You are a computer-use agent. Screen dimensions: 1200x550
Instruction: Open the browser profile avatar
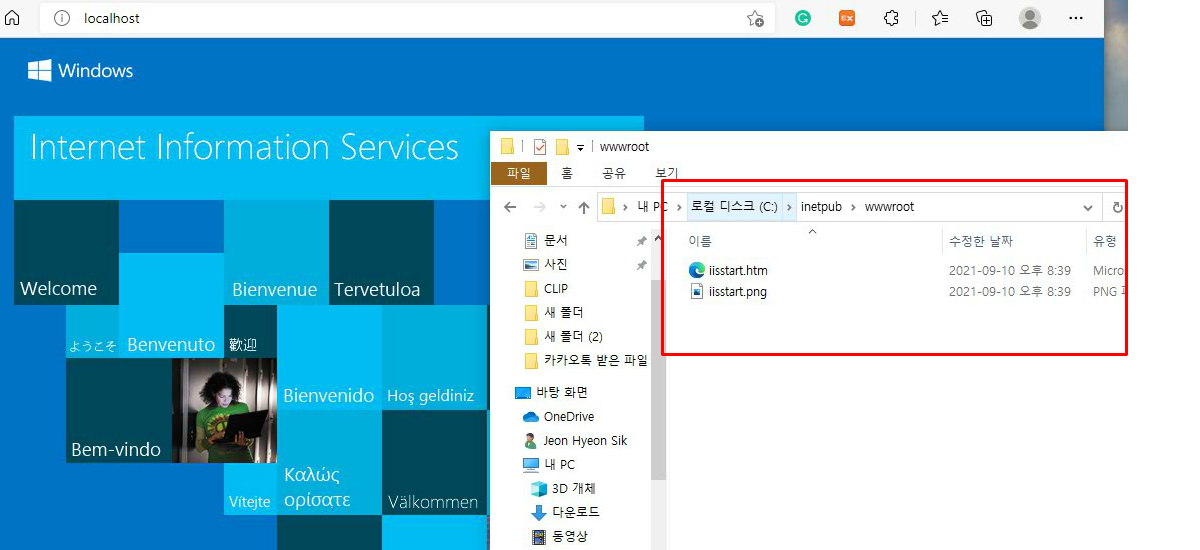1030,18
